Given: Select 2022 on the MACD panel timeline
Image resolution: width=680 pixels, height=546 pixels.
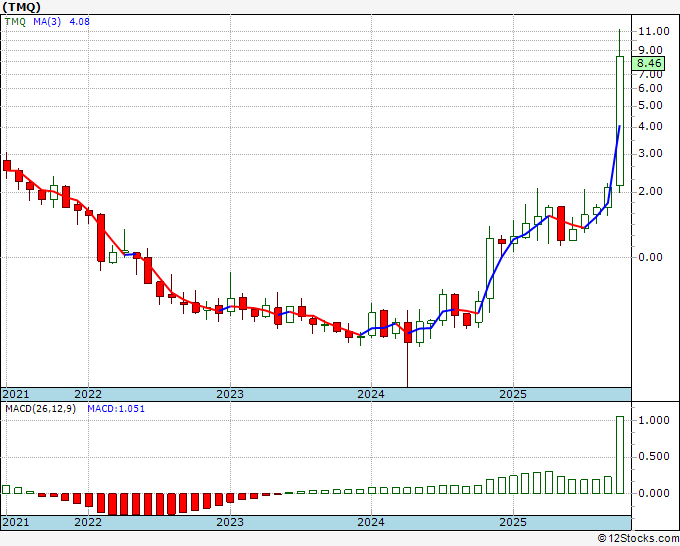Looking at the screenshot, I should [x=88, y=522].
